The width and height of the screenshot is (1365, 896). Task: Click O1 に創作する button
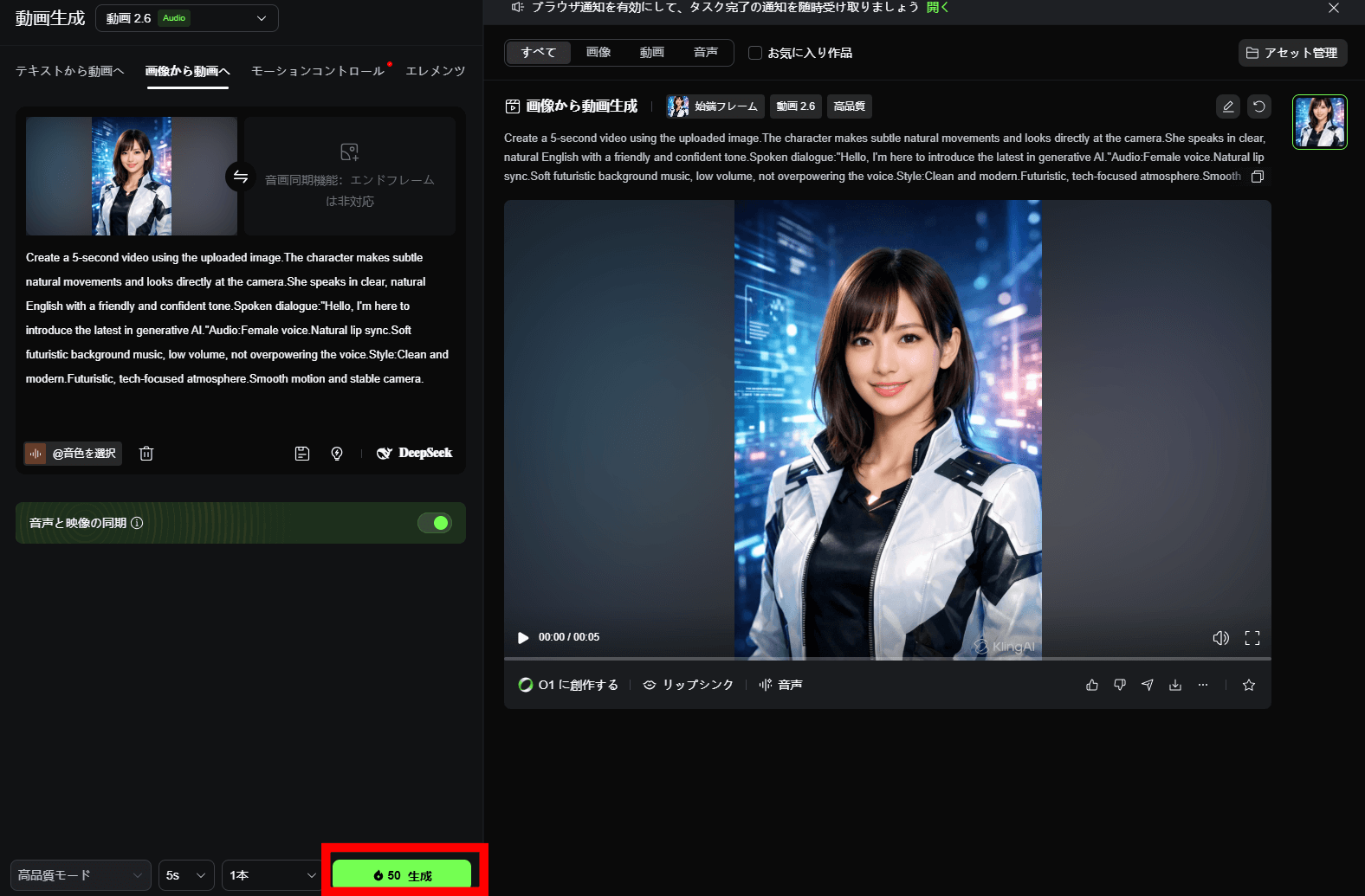568,685
